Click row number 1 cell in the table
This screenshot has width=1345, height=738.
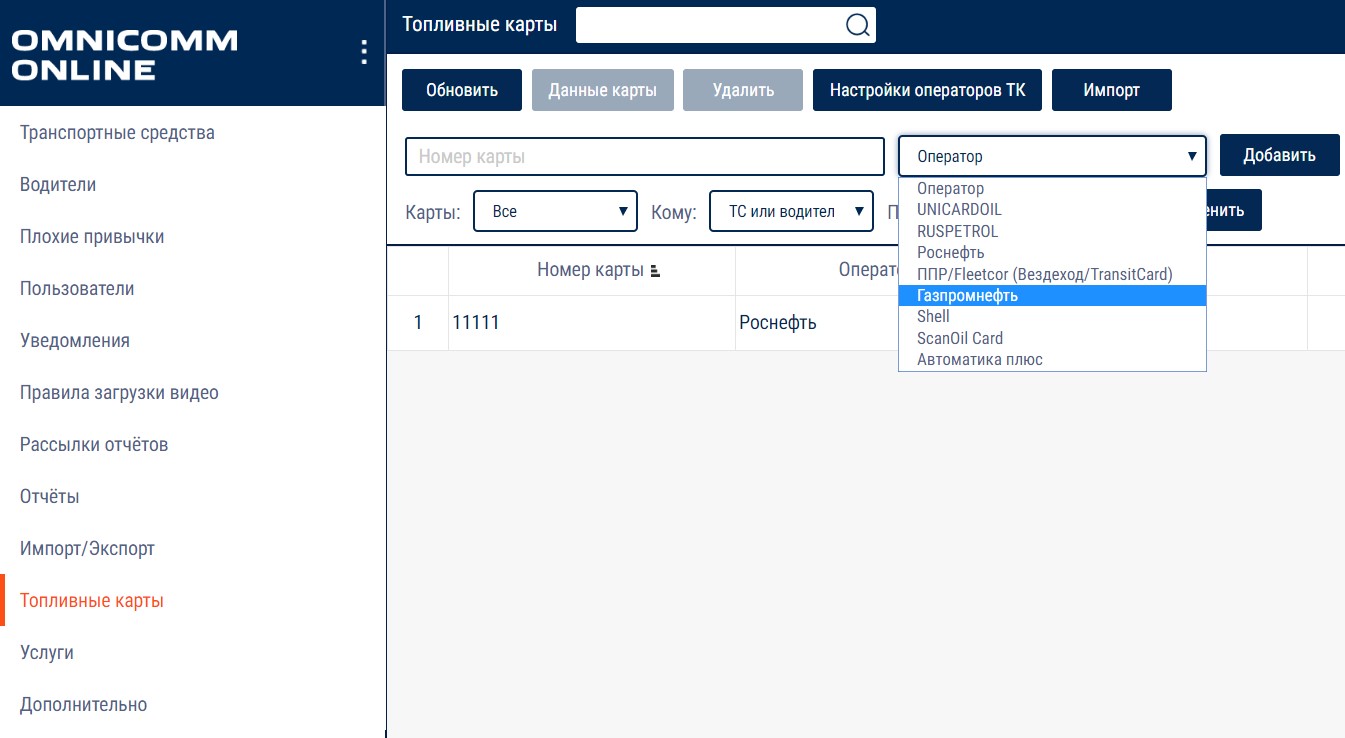click(x=418, y=323)
